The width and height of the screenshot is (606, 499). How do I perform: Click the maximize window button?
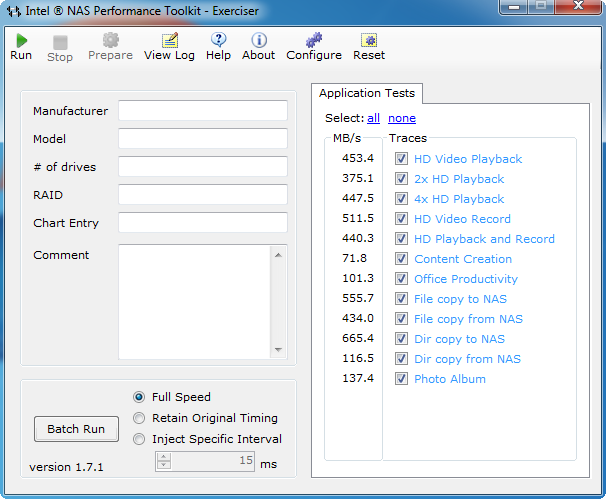pyautogui.click(x=541, y=7)
